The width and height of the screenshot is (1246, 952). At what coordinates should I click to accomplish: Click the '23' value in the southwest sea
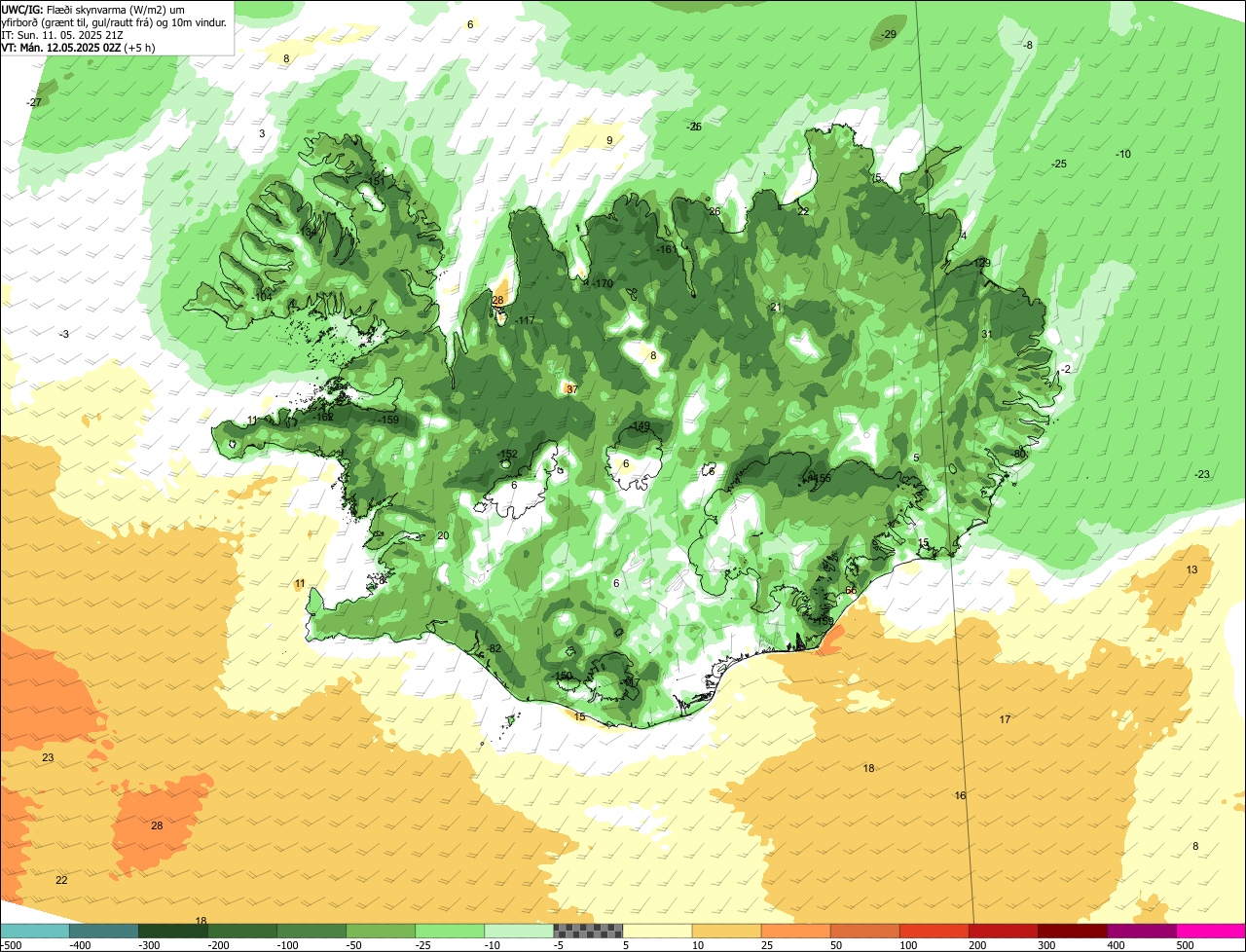pos(48,757)
